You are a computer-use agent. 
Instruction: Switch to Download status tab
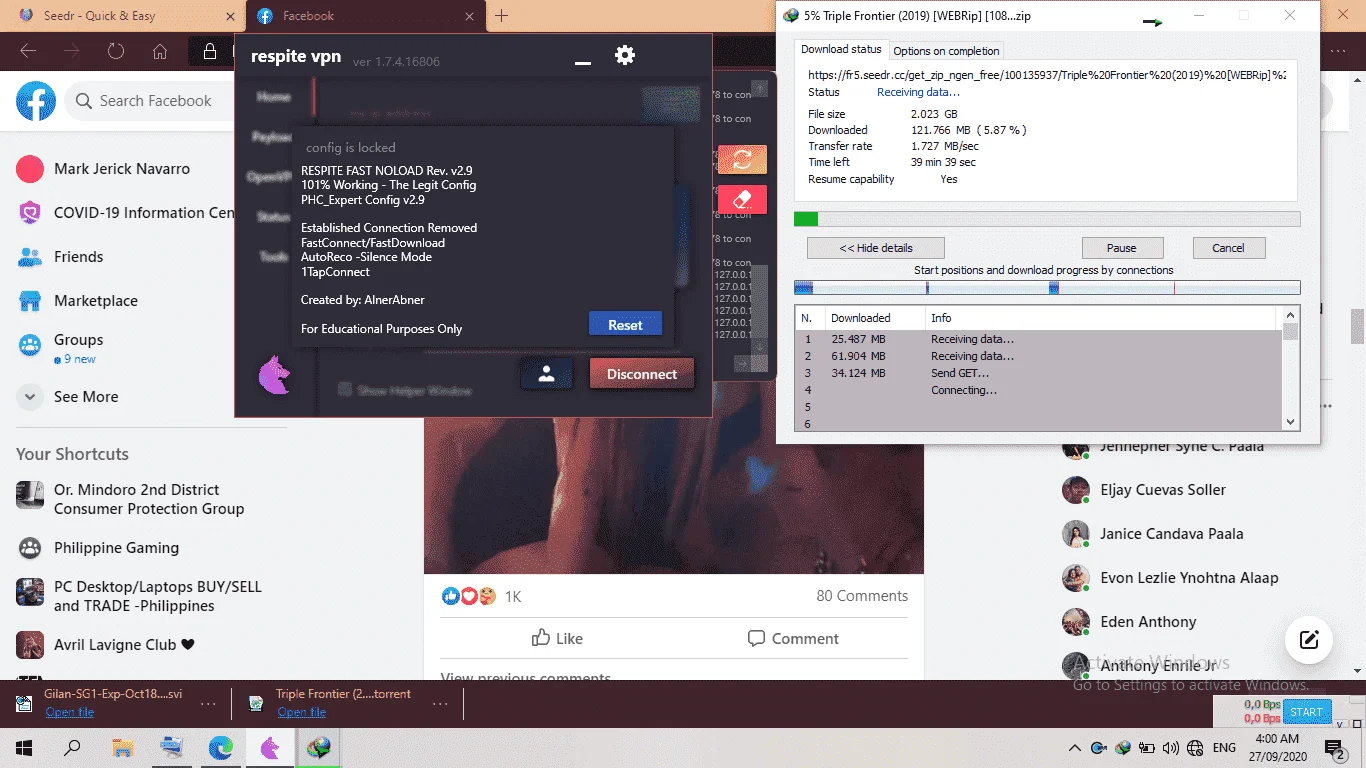coord(841,50)
